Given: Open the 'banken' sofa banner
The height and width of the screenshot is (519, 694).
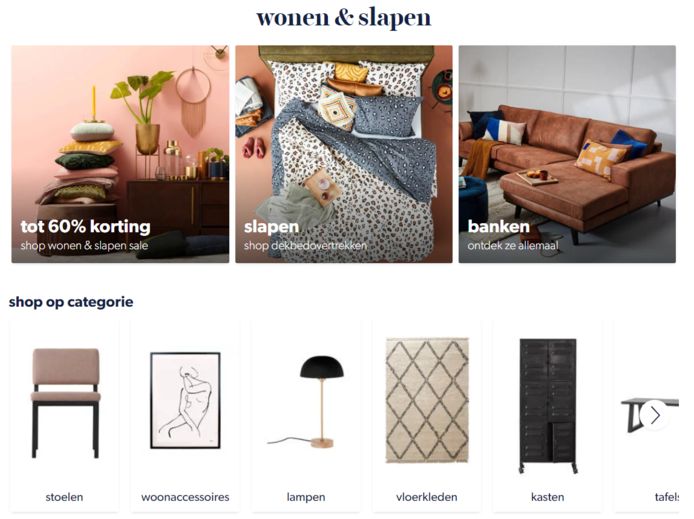Looking at the screenshot, I should [x=567, y=154].
